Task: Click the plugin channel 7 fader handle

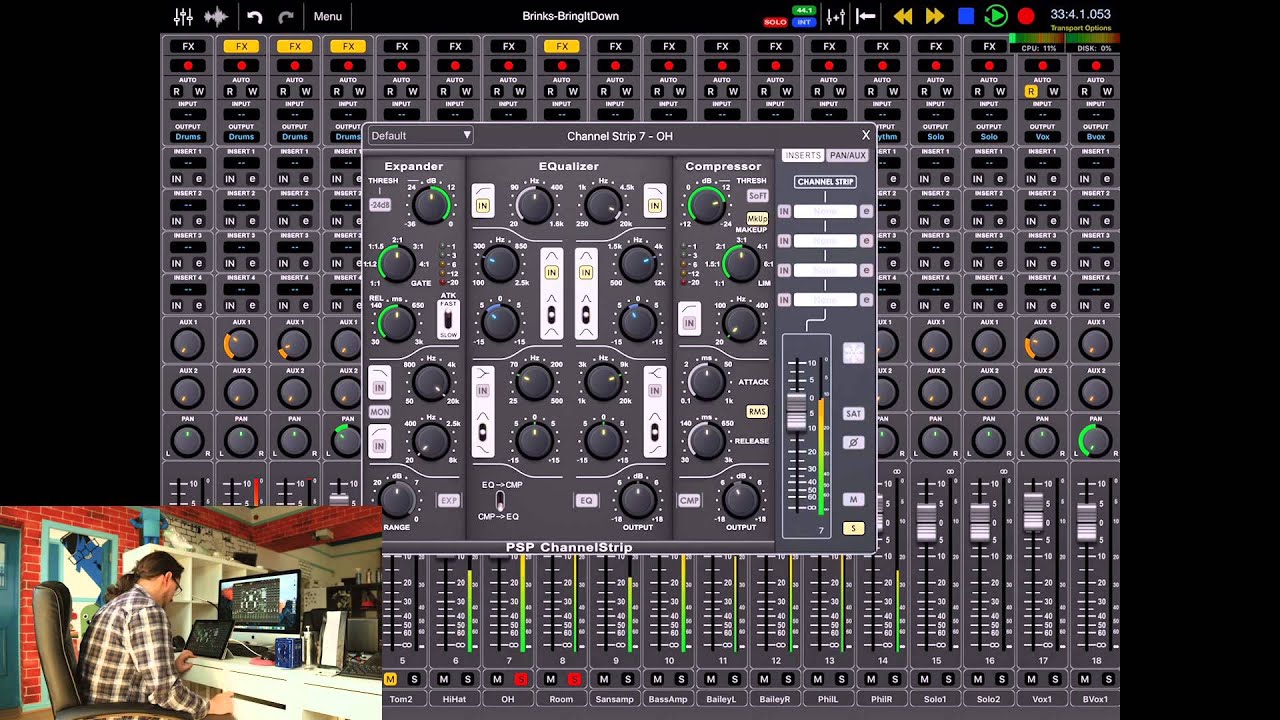Action: pos(798,412)
